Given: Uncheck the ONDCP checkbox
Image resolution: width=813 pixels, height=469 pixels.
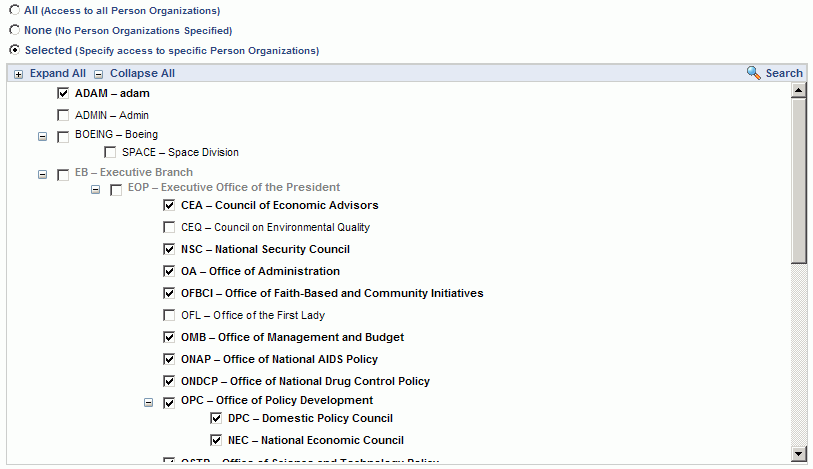Looking at the screenshot, I should click(x=169, y=381).
